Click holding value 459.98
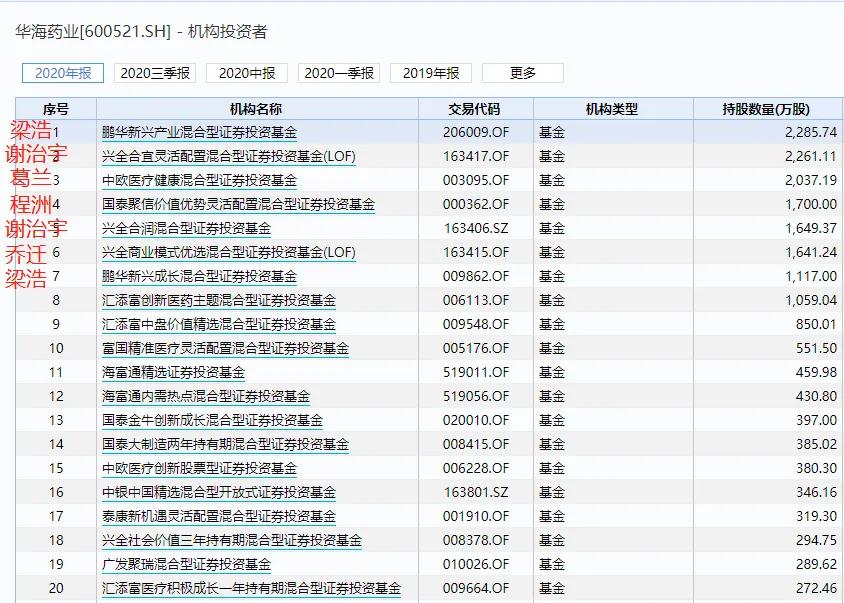Image resolution: width=844 pixels, height=603 pixels. (x=817, y=373)
